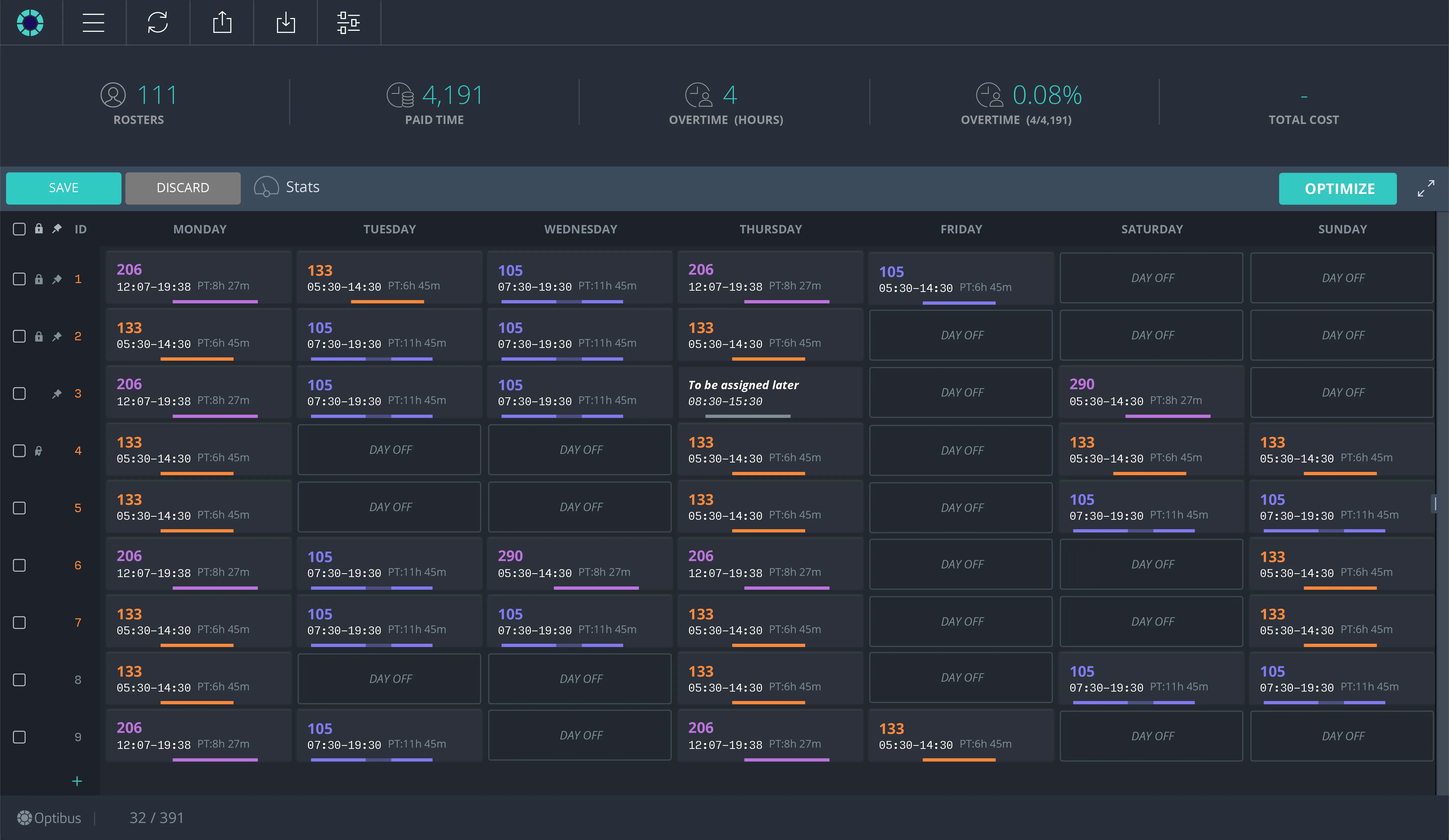The width and height of the screenshot is (1449, 840).
Task: Toggle the pin icon on roster 3
Action: pyautogui.click(x=57, y=393)
